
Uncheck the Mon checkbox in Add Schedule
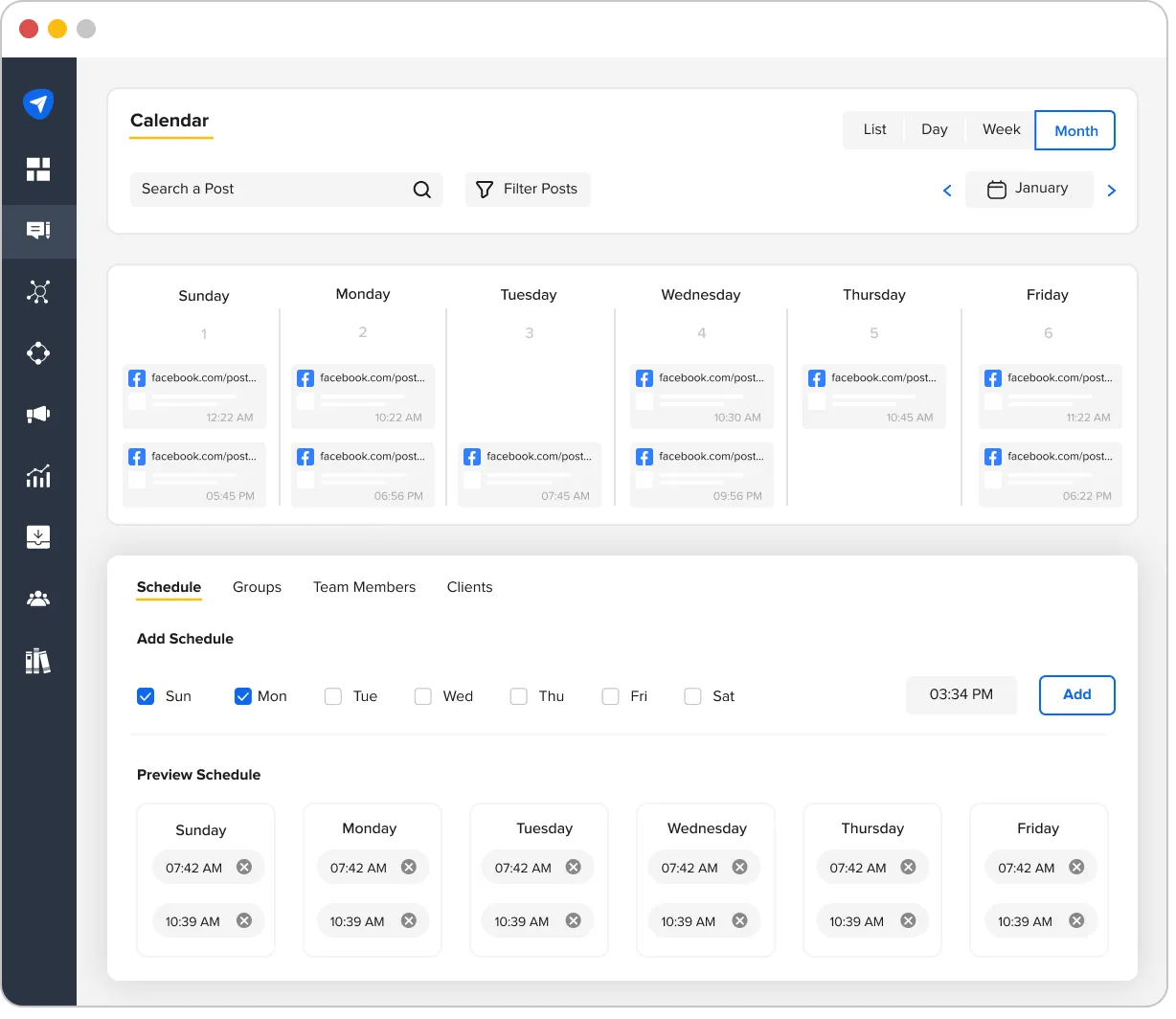242,696
